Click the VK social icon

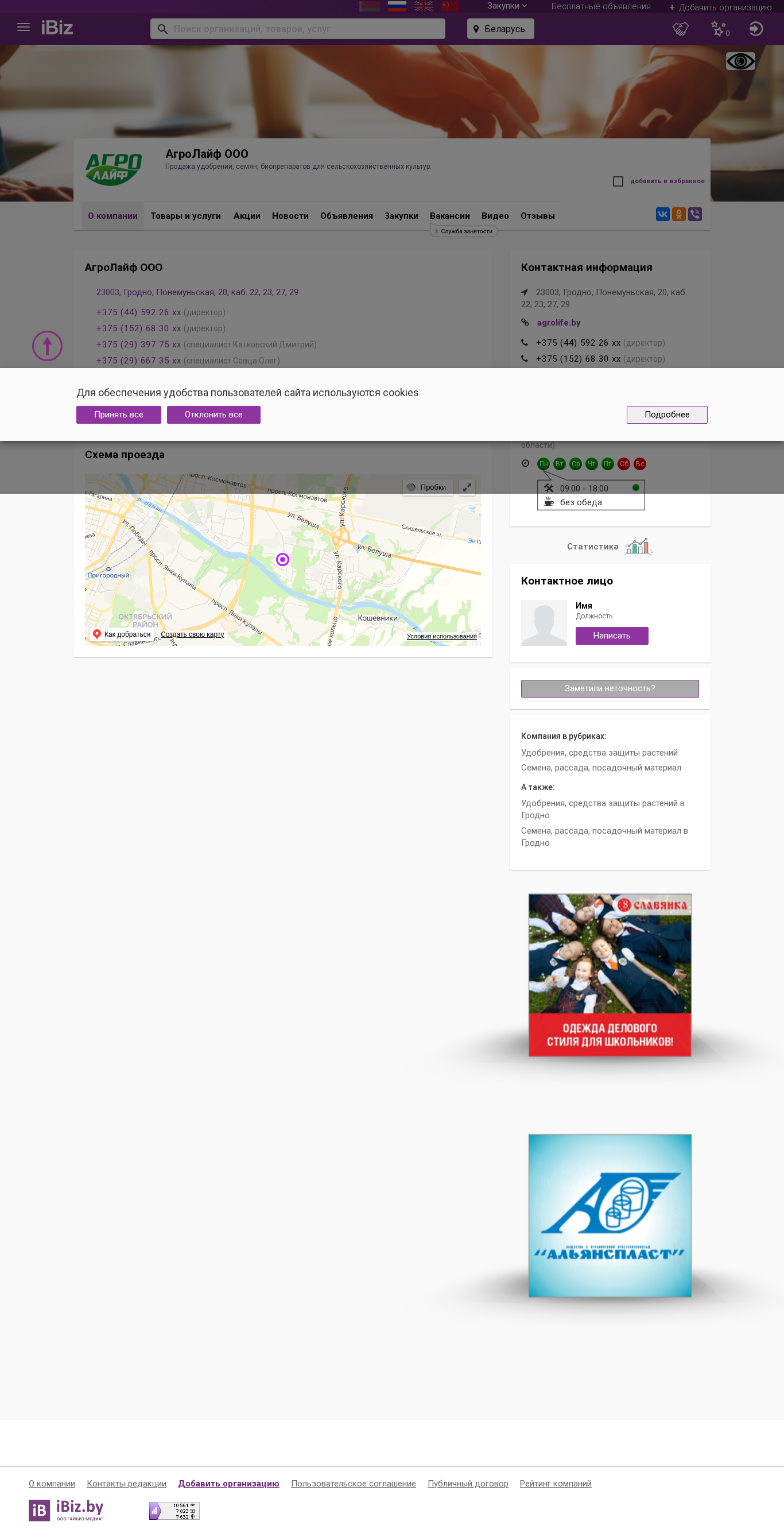point(662,214)
